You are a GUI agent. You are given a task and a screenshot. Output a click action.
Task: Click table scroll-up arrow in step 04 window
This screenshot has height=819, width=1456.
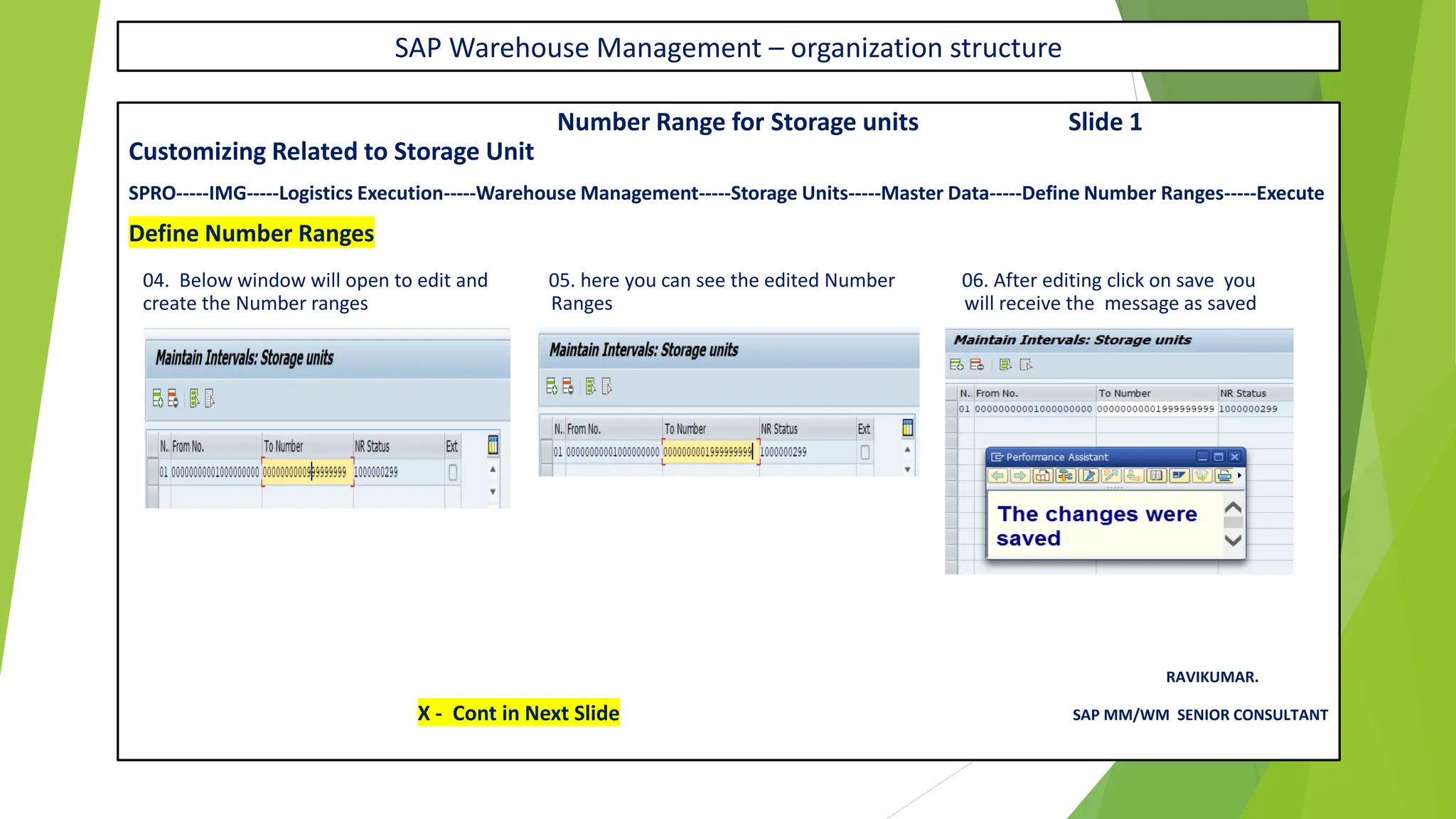493,470
